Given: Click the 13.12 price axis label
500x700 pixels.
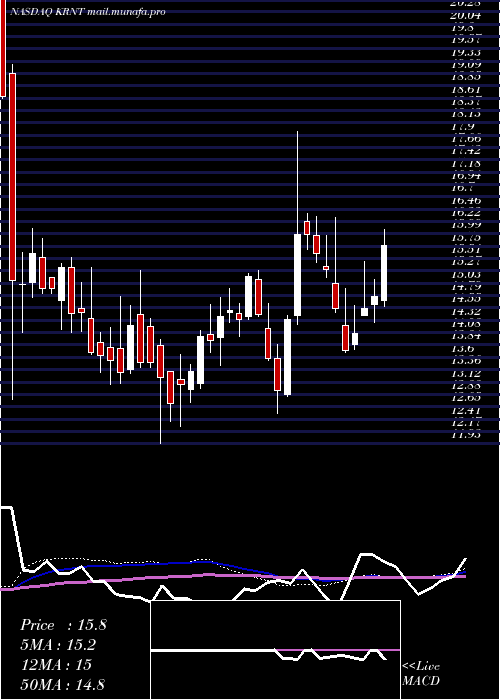Looking at the screenshot, I should [x=466, y=373].
